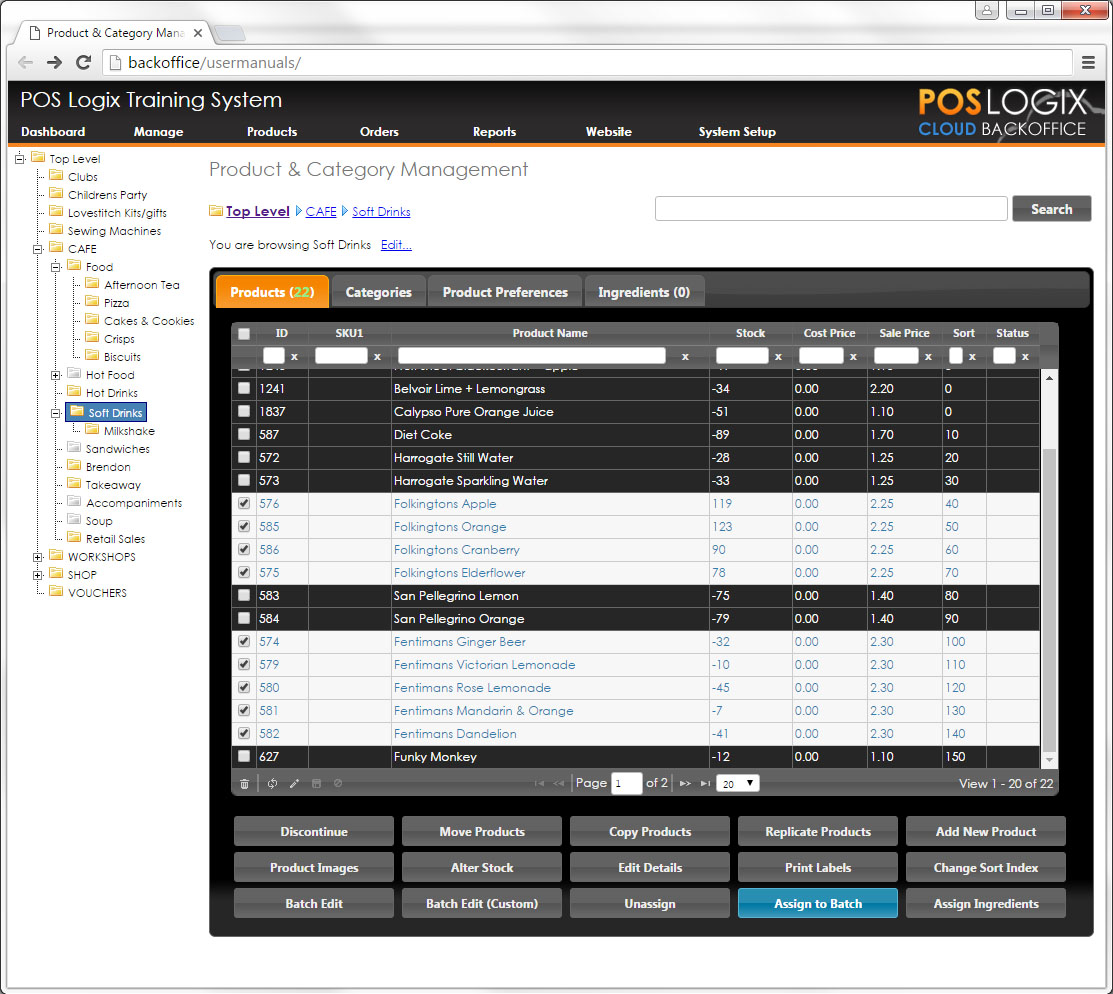Click the page number input box

coord(626,783)
